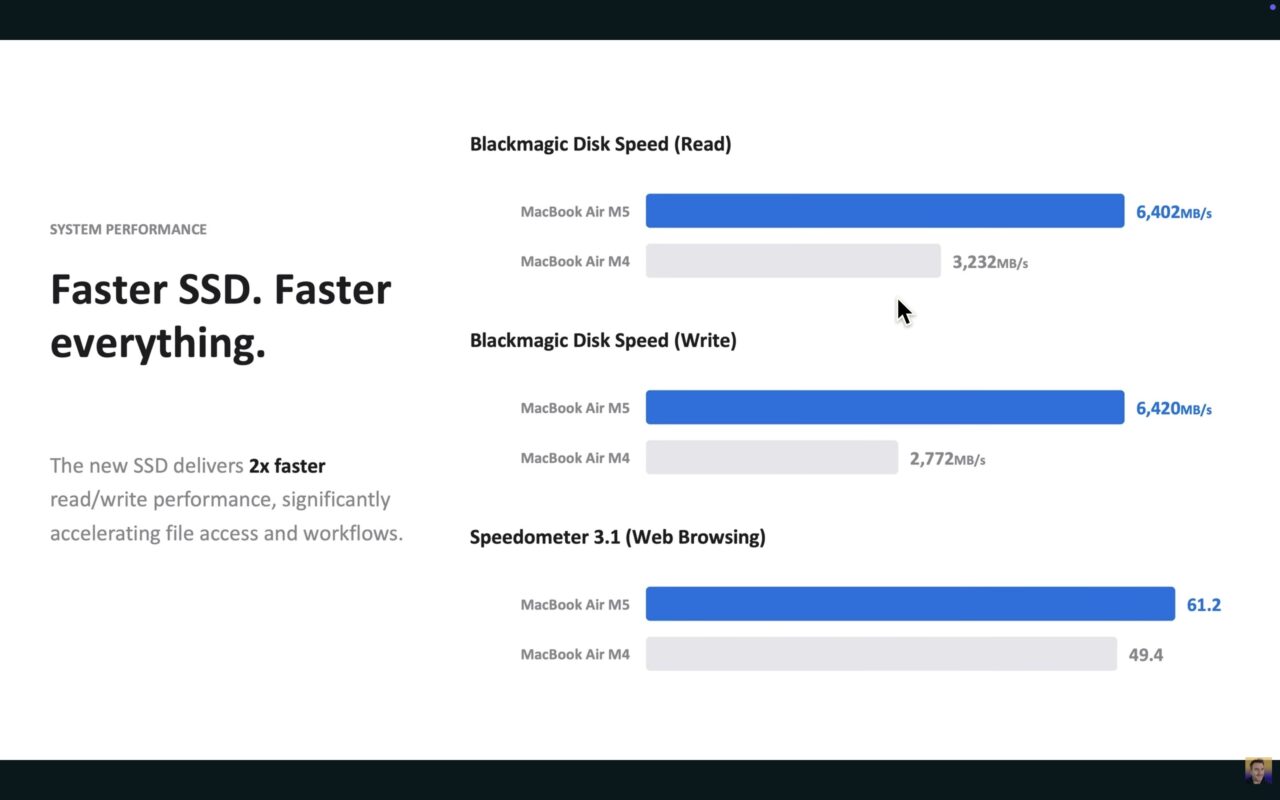Click the blue M5 Speedometer bar
1280x800 pixels.
(x=910, y=604)
